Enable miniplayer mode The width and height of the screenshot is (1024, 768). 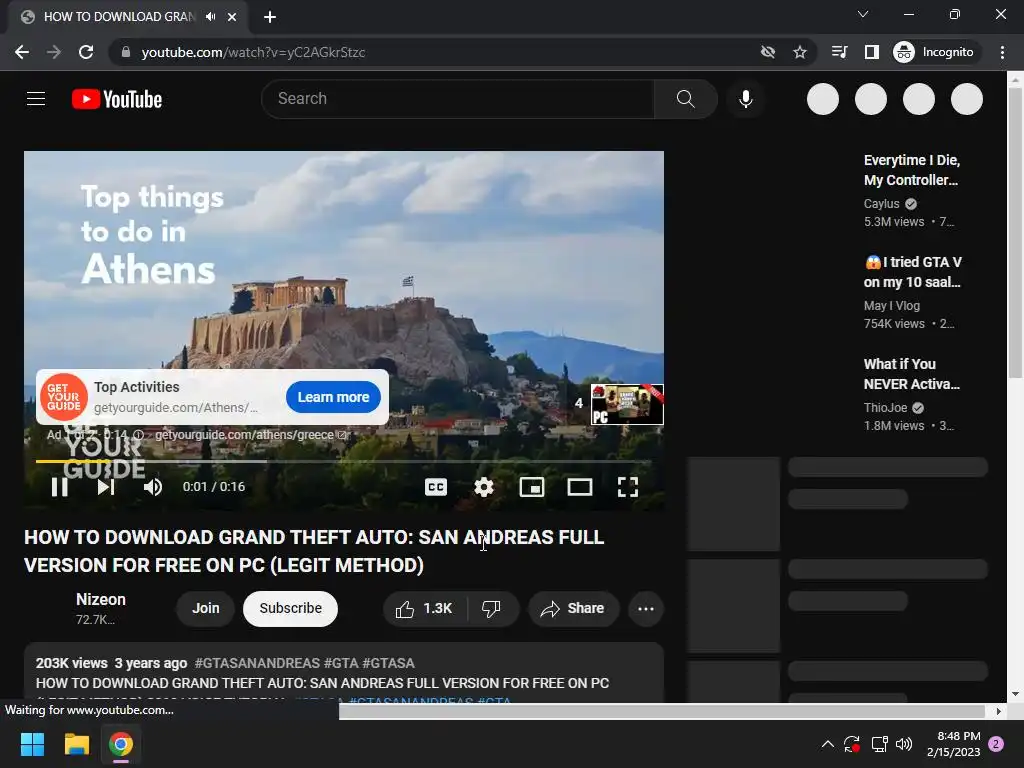tap(532, 487)
